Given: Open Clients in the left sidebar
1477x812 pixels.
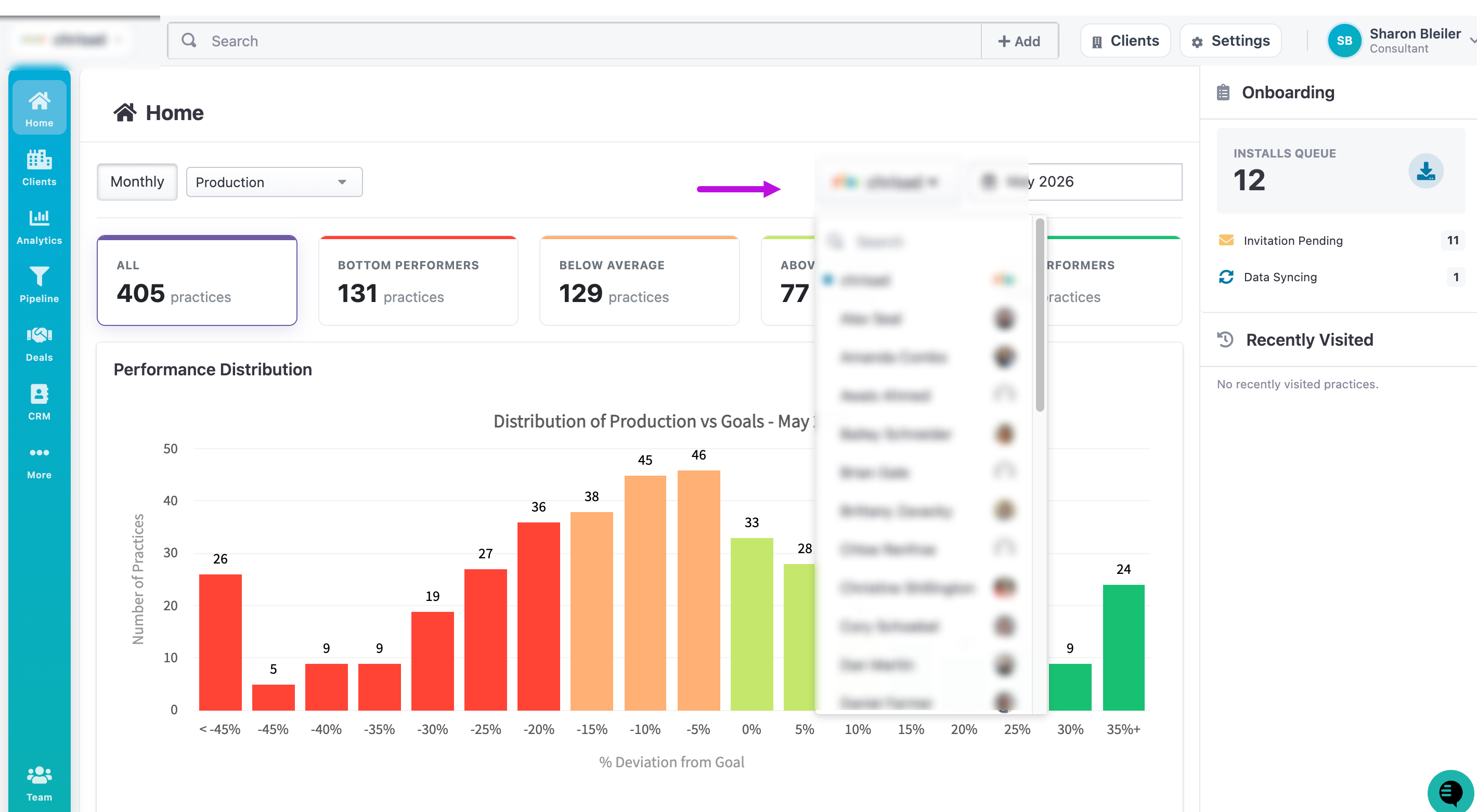Looking at the screenshot, I should tap(39, 167).
